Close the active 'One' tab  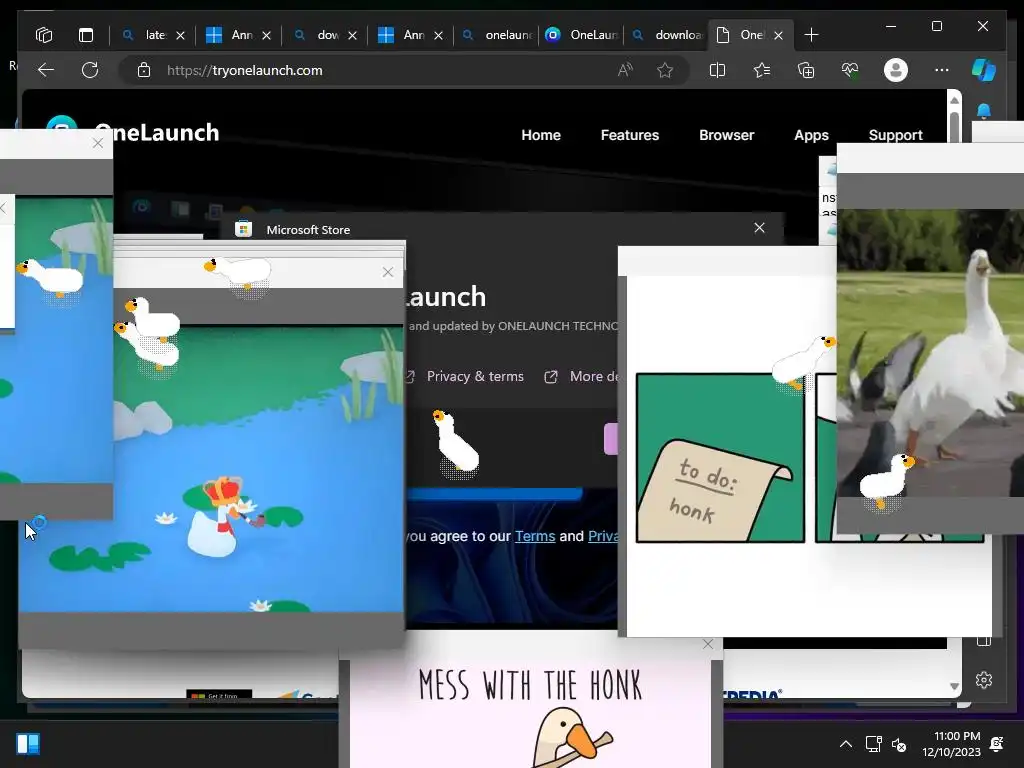pyautogui.click(x=778, y=35)
